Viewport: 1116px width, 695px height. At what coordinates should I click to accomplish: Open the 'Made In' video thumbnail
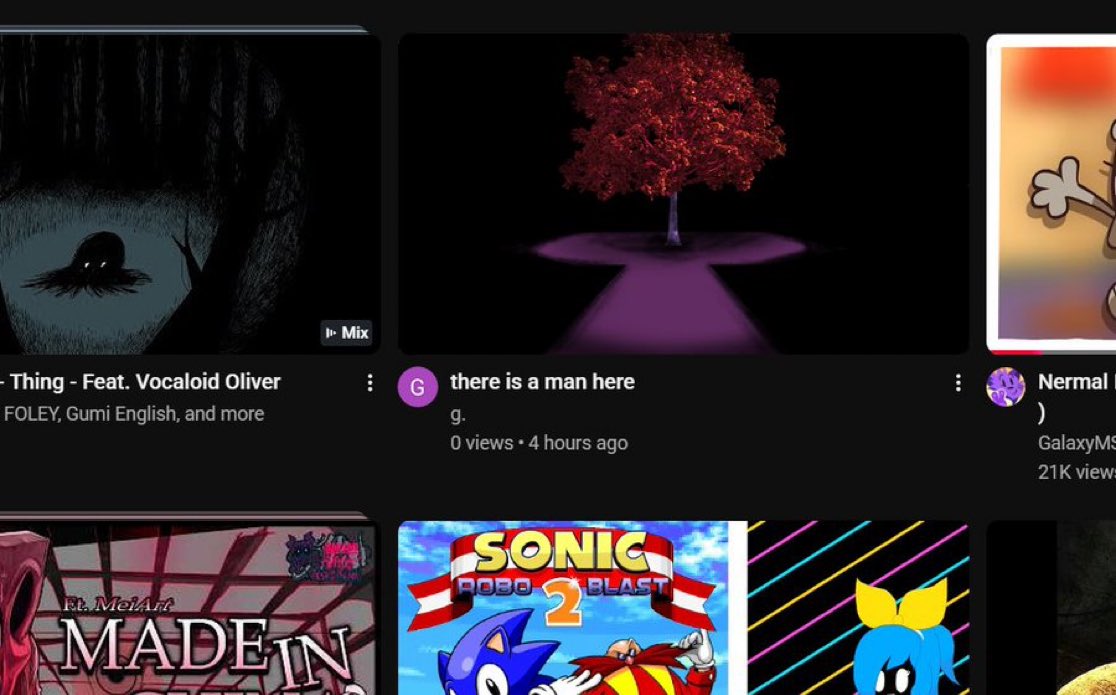click(189, 607)
